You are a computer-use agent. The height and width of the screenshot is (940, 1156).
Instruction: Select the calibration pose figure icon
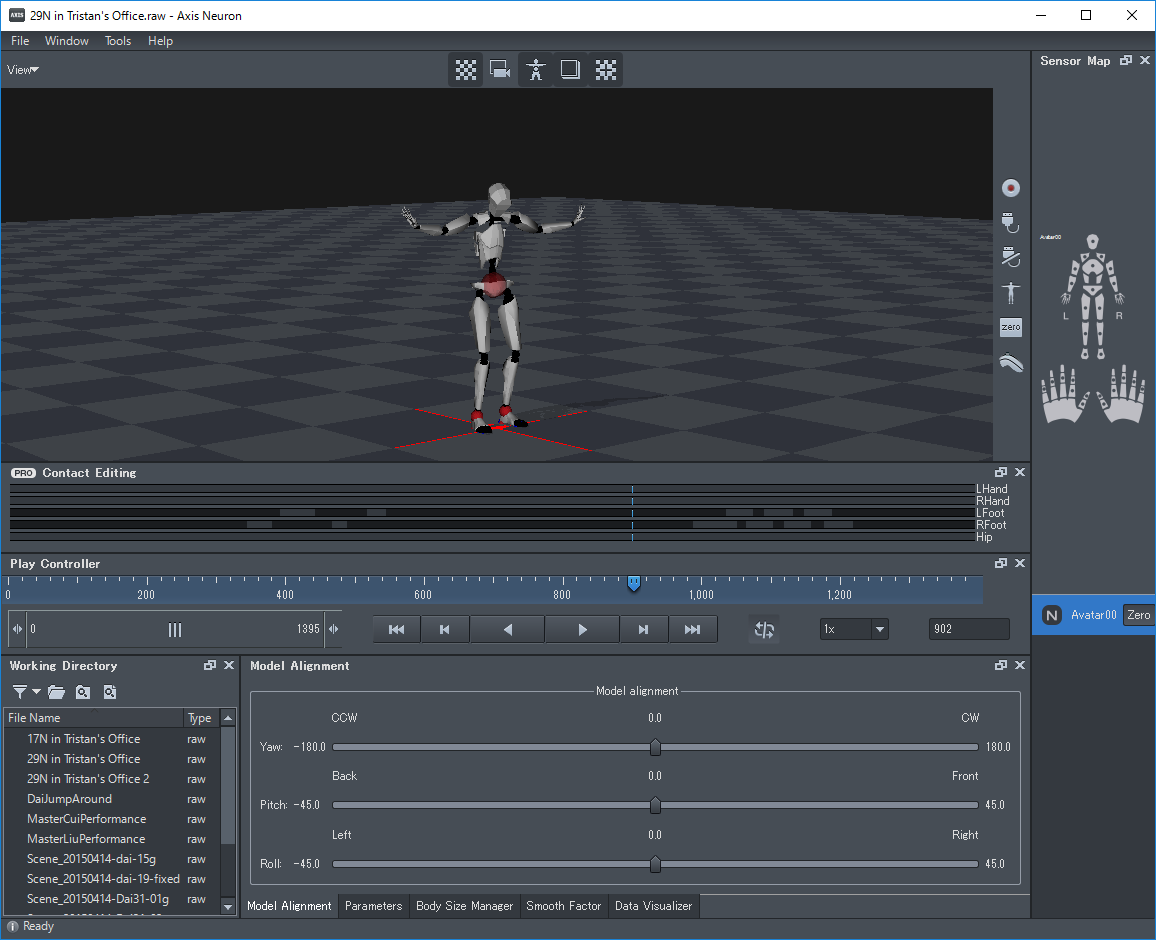[1010, 292]
